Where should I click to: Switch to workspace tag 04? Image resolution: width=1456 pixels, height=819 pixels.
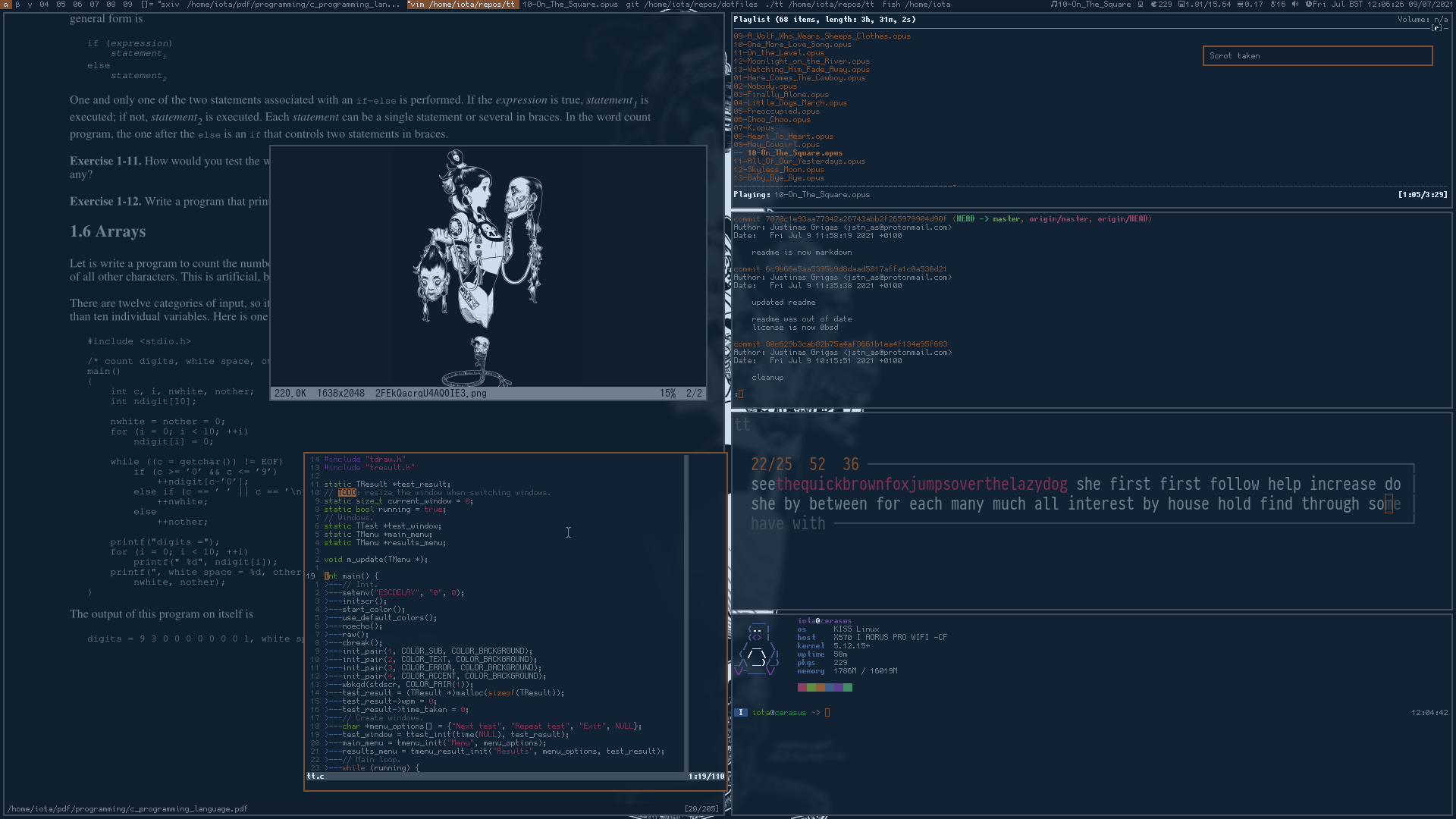click(44, 5)
